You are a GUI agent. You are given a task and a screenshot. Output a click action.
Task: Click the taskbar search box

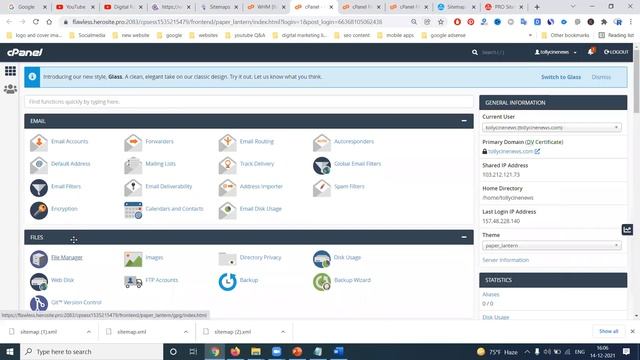point(91,351)
